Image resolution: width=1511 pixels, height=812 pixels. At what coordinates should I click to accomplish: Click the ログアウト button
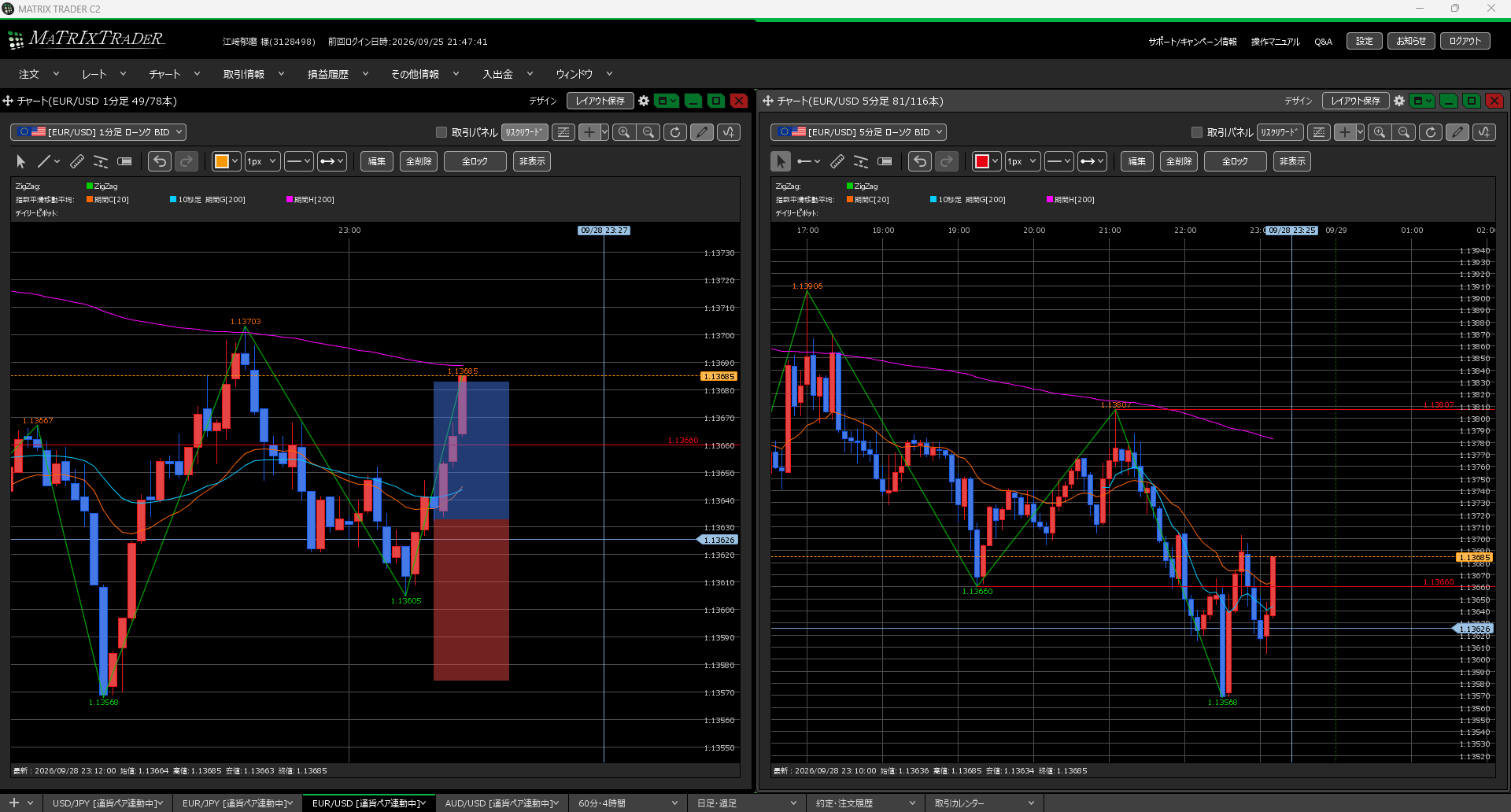point(1465,41)
